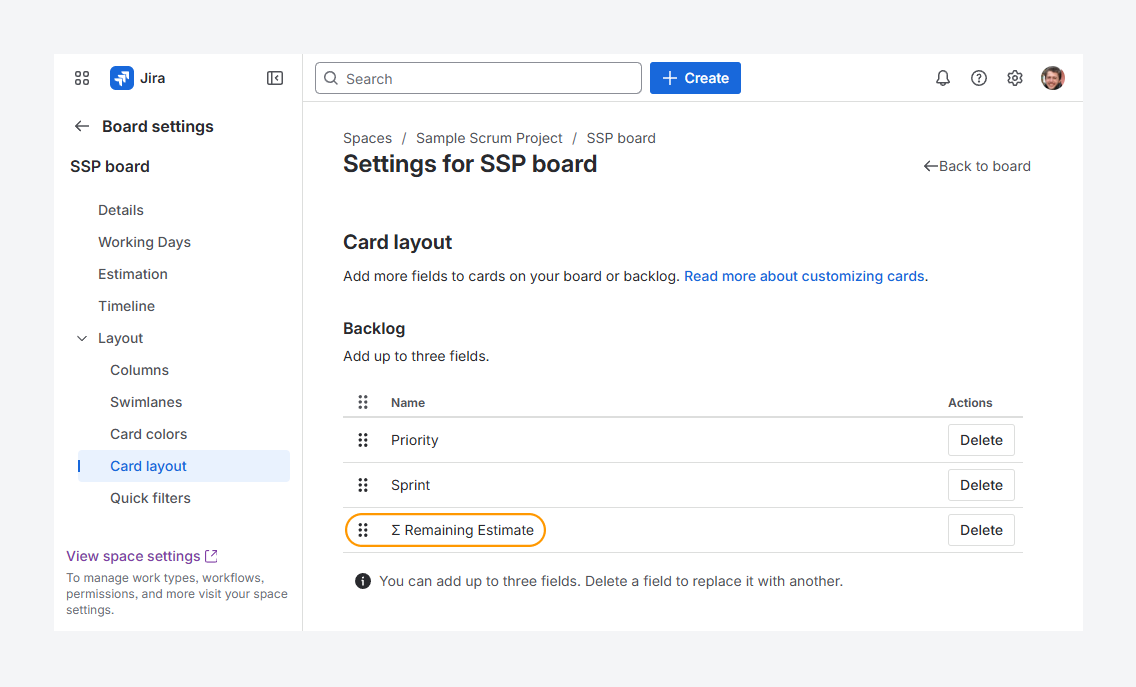This screenshot has width=1136, height=687.
Task: Click the info icon beside three fields note
Action: (x=363, y=581)
